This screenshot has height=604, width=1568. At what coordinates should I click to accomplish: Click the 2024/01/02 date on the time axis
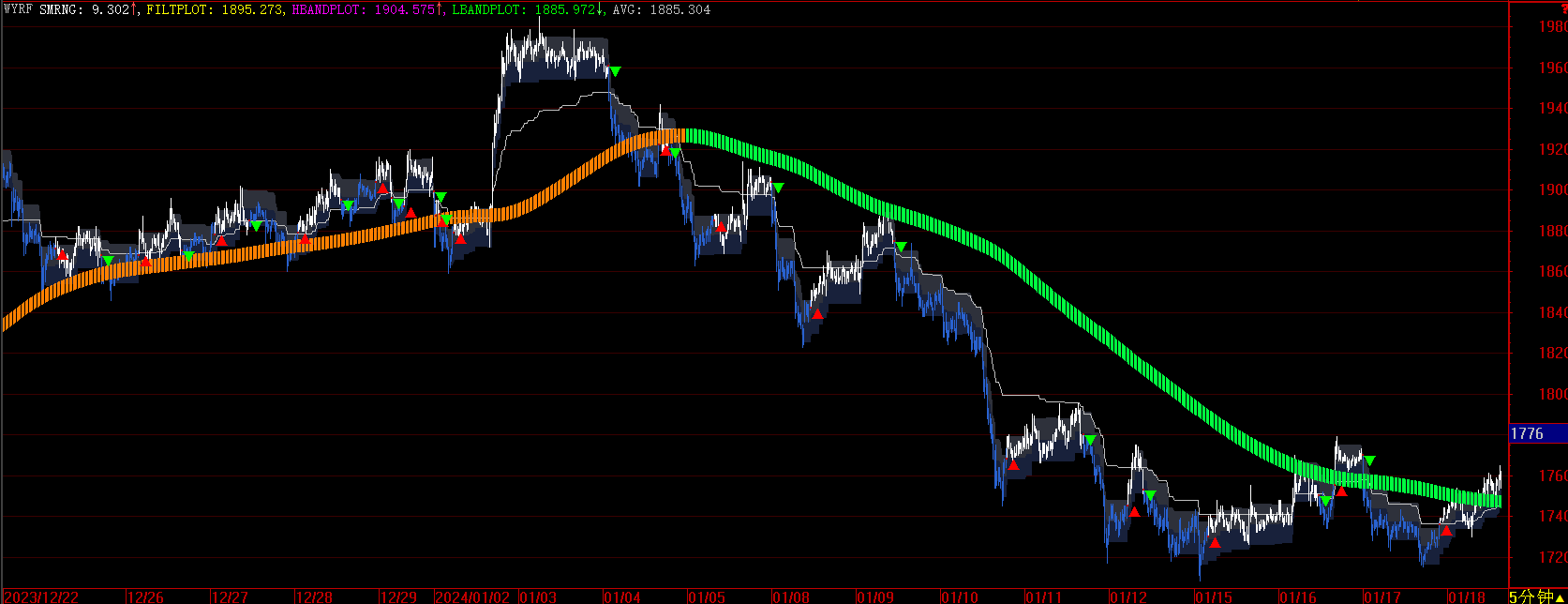(475, 596)
